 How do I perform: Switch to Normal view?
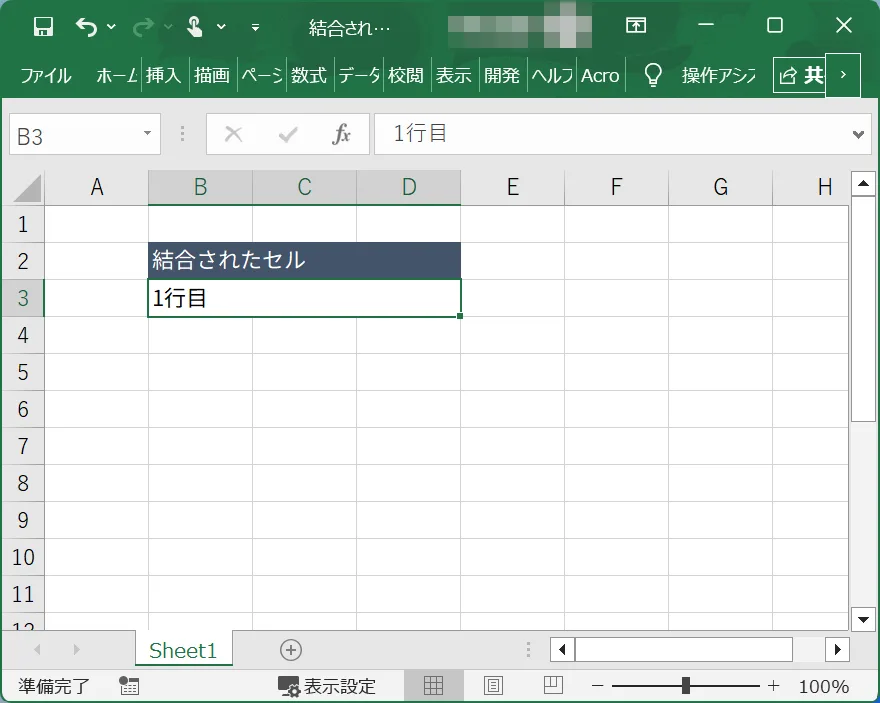click(434, 685)
